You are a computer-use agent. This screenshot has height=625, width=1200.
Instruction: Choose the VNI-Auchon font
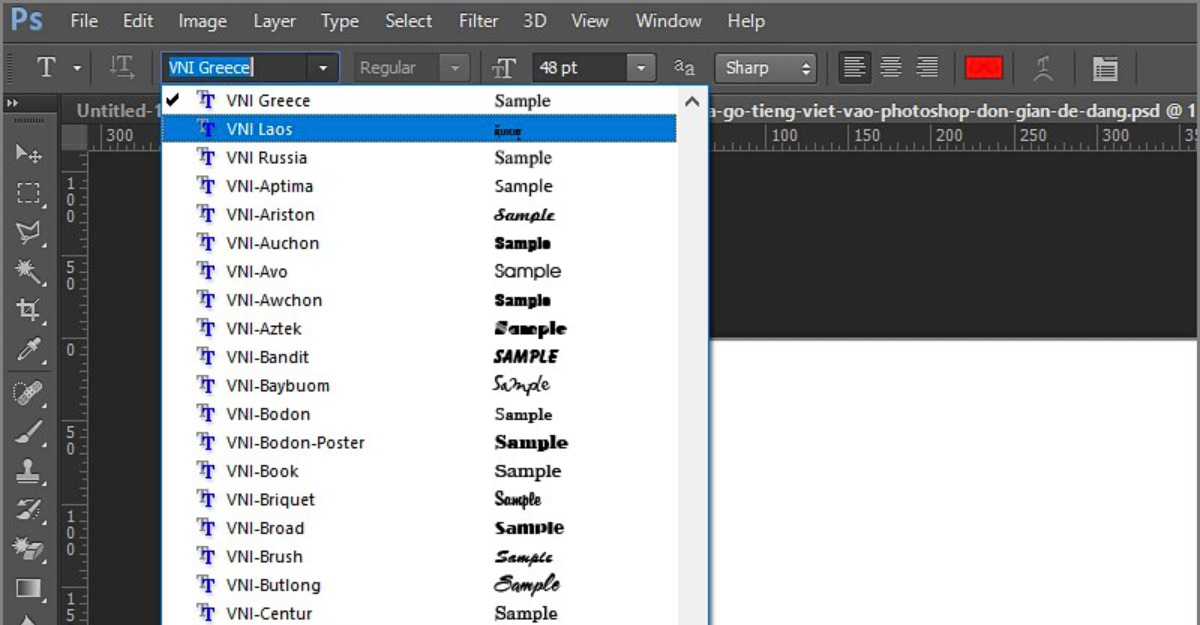coord(420,243)
